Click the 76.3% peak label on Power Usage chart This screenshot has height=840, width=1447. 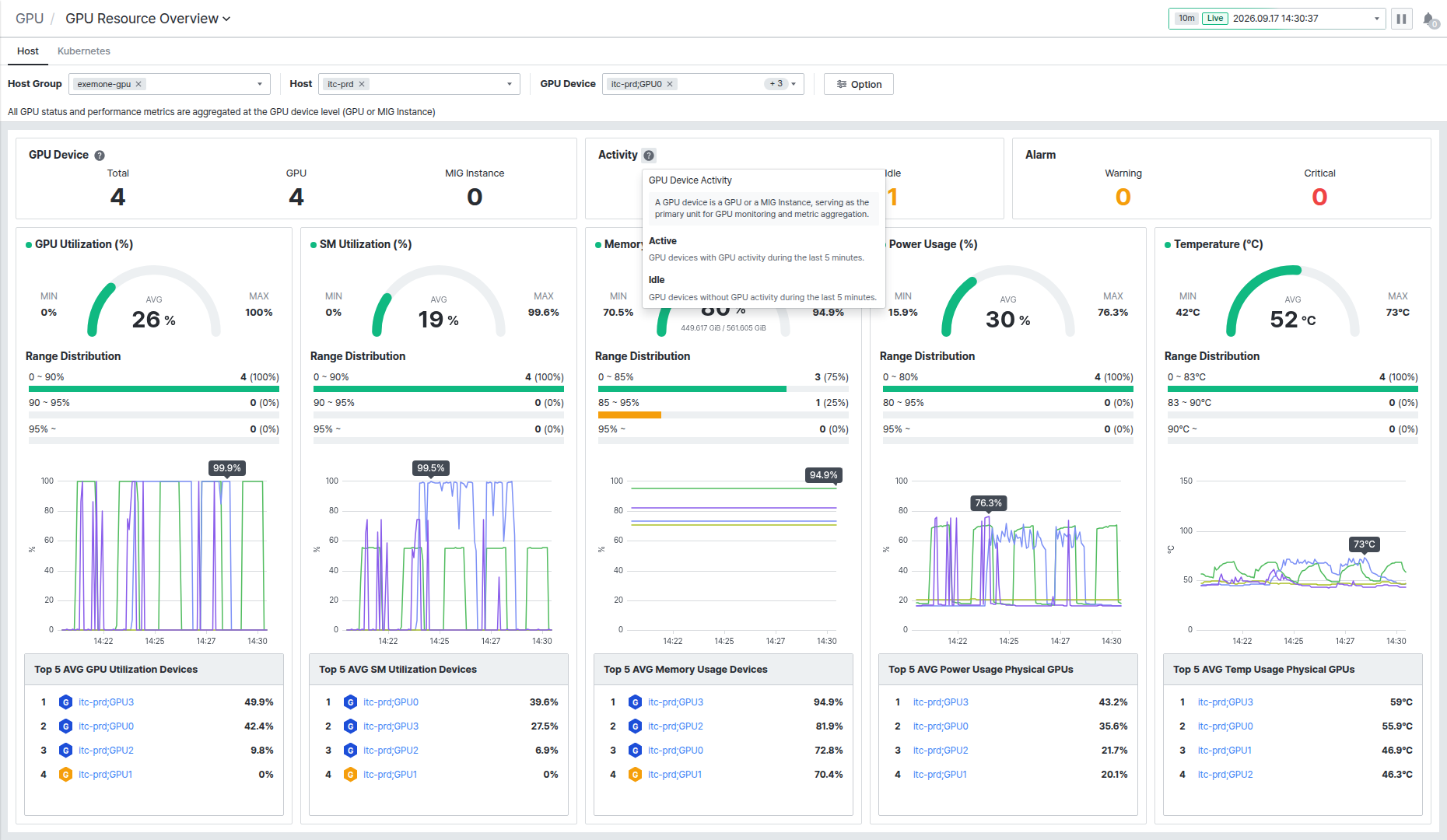(989, 503)
